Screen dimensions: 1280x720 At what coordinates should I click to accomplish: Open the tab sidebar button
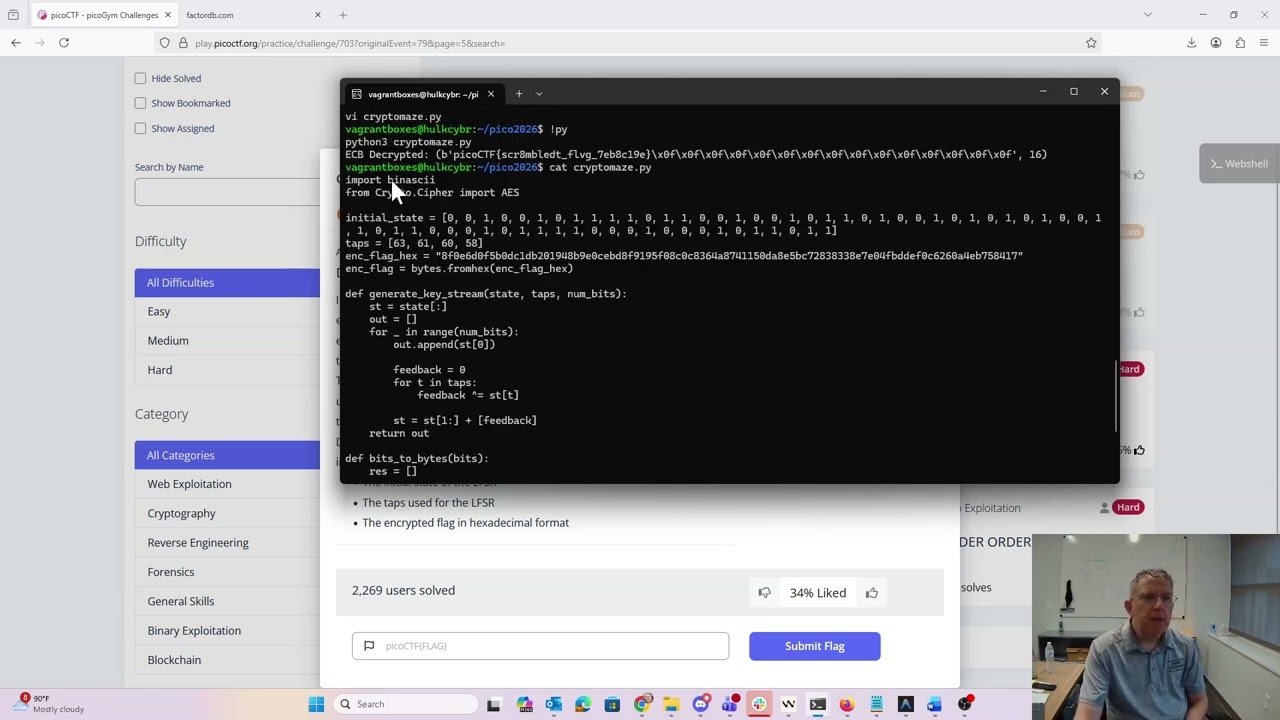coord(13,15)
